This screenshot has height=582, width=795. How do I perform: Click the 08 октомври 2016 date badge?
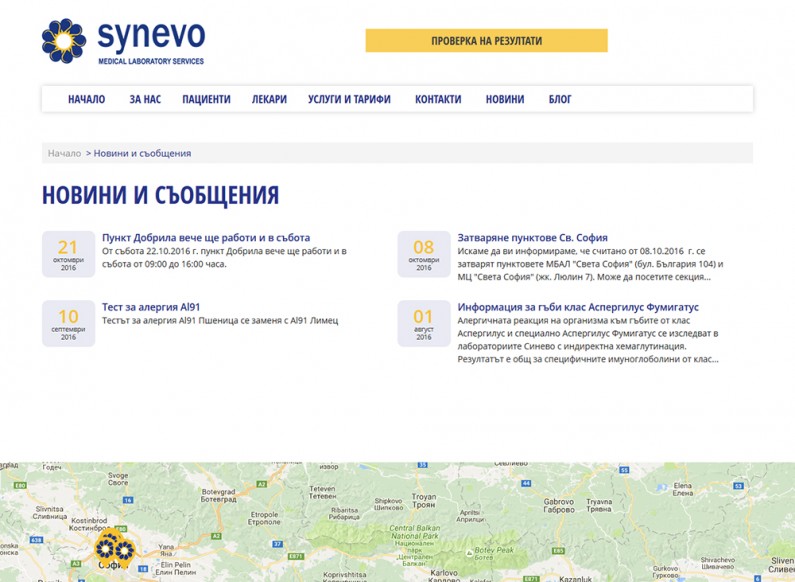[424, 254]
